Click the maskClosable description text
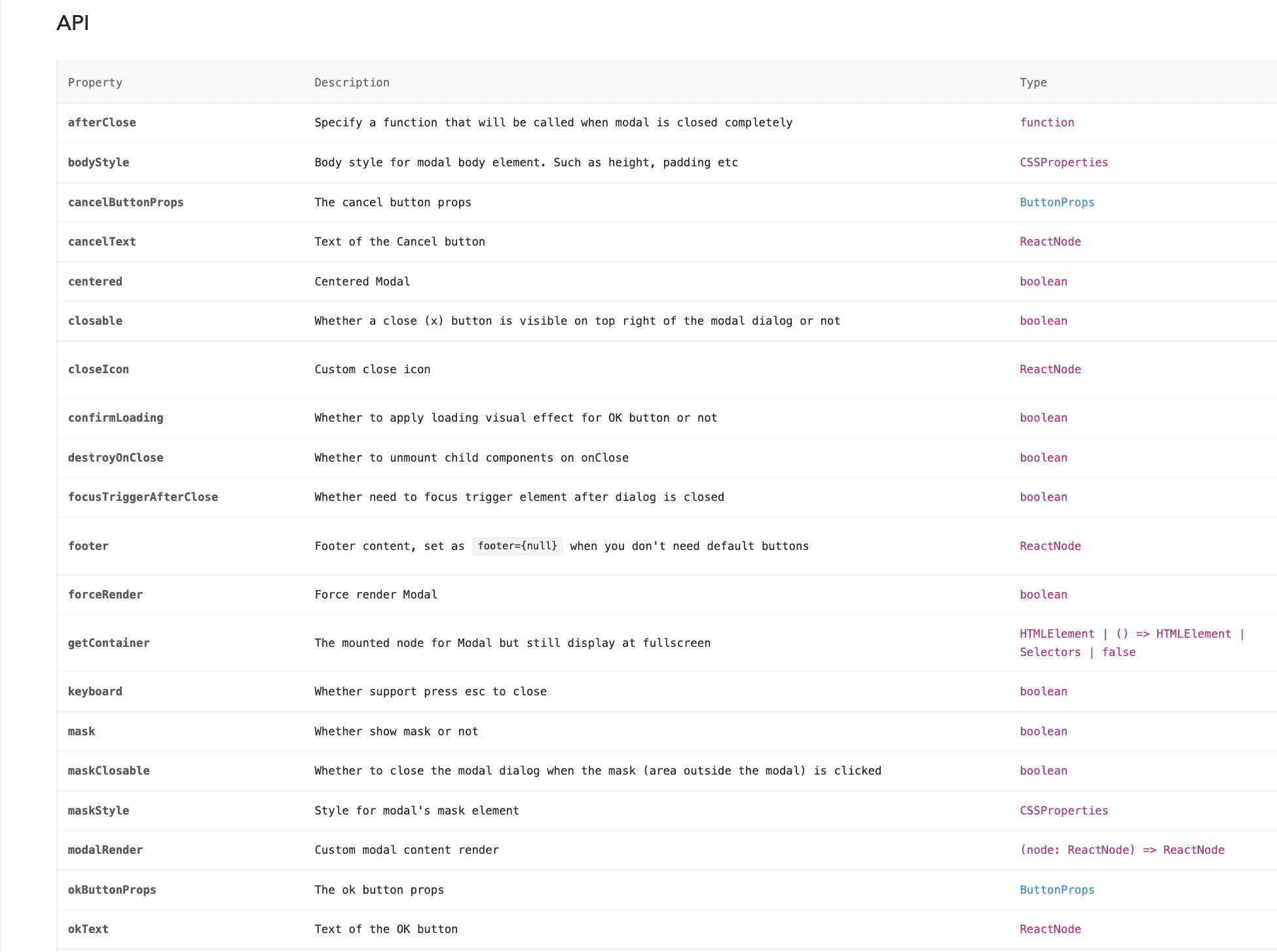 (597, 771)
